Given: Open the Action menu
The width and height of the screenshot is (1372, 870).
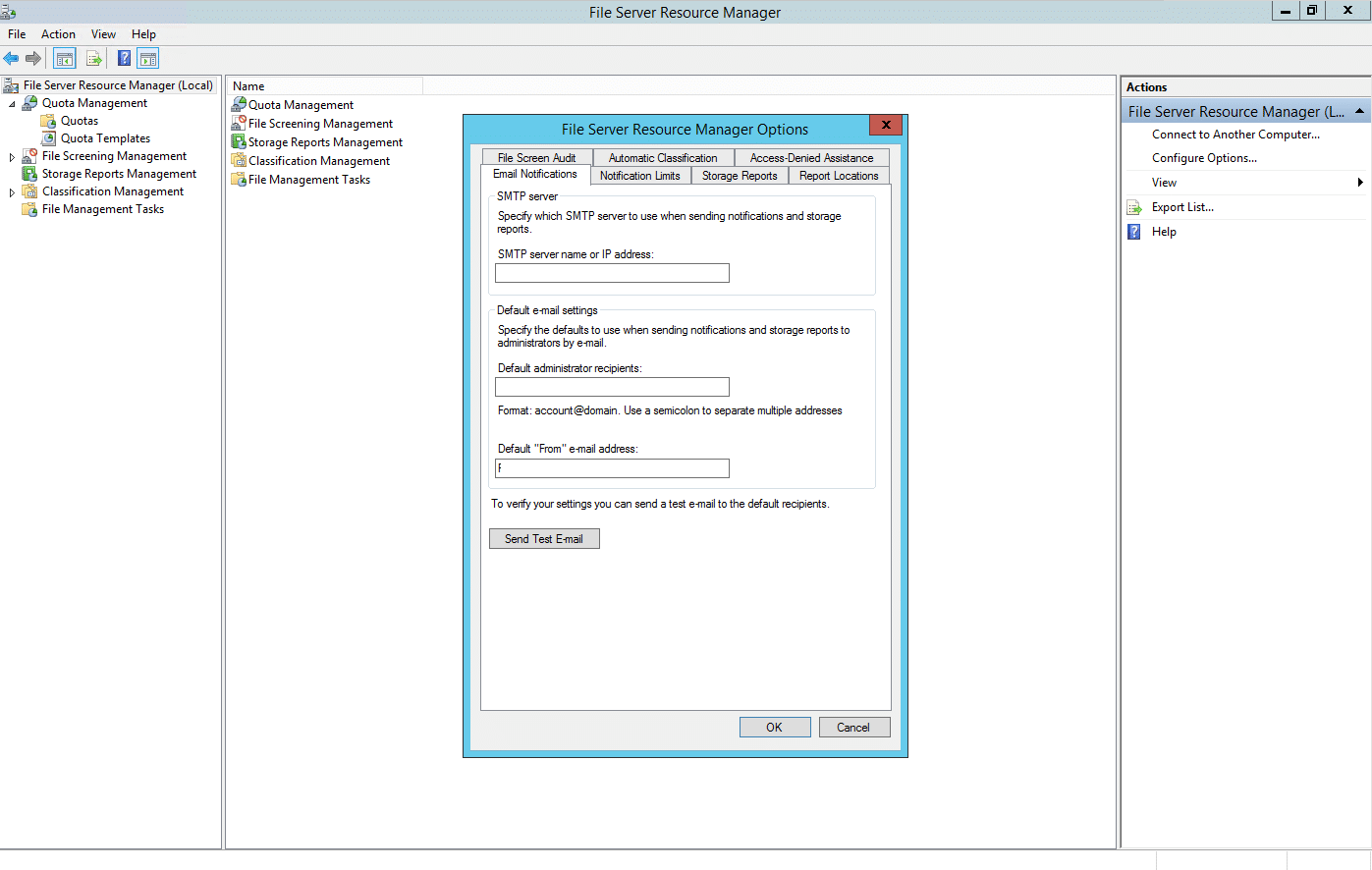Looking at the screenshot, I should tap(58, 34).
